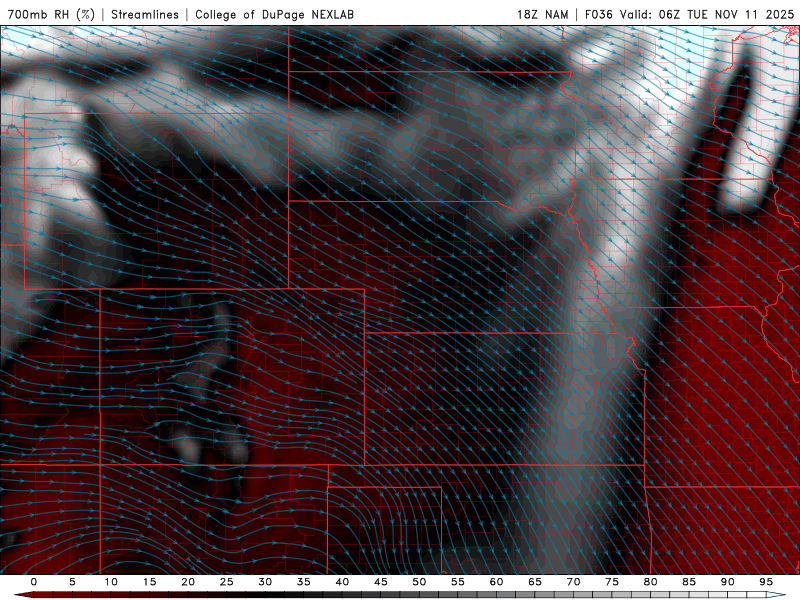Select the '70' color scale value
Viewport: 800px width, 600px height.
point(573,582)
